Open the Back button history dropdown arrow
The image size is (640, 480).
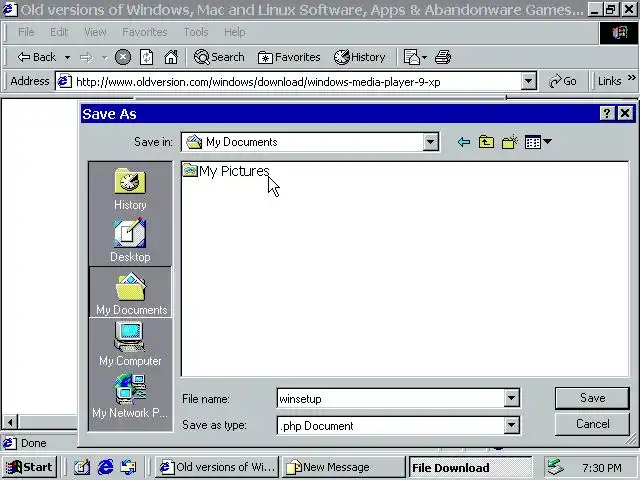[x=67, y=58]
